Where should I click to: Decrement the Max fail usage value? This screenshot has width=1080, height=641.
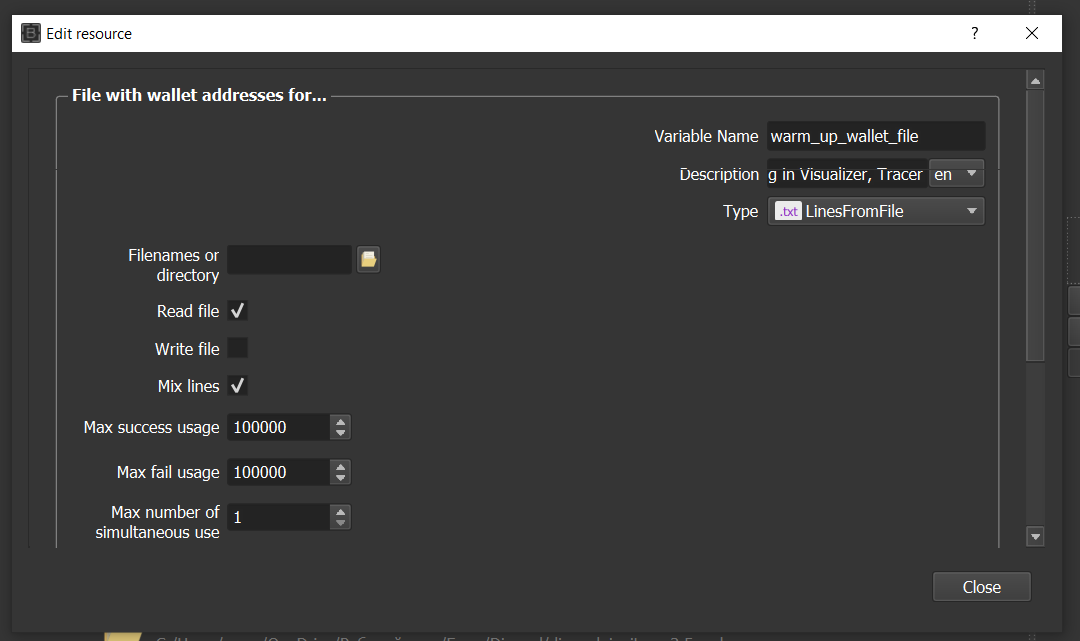click(341, 478)
